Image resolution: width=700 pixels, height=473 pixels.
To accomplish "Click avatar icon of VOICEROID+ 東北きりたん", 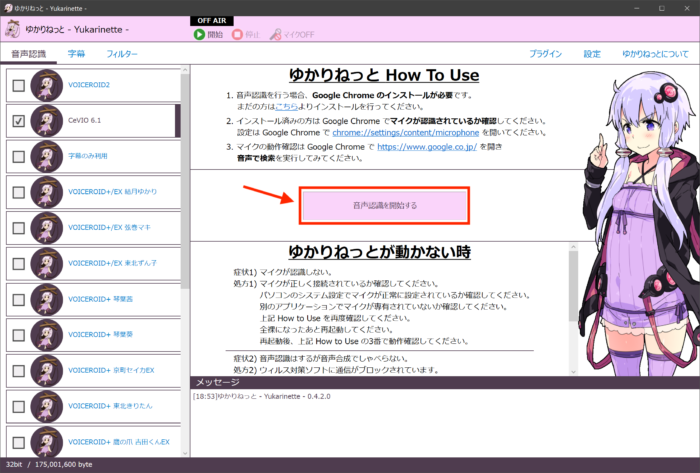I will 47,406.
